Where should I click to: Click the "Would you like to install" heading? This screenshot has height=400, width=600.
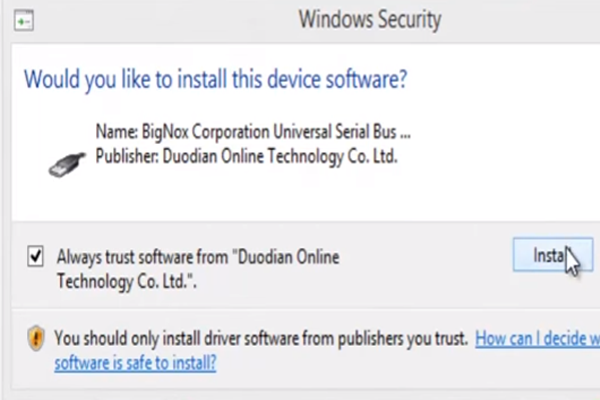pos(215,78)
